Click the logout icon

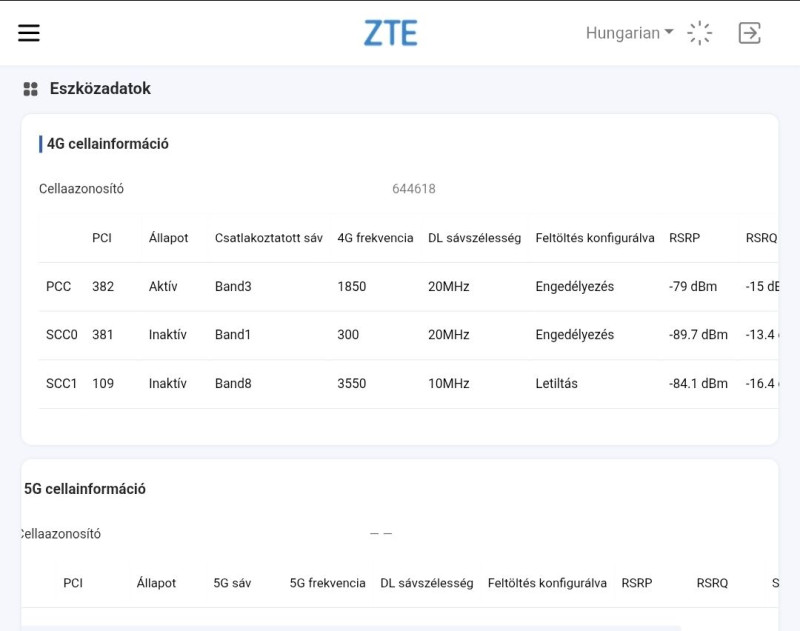[750, 33]
